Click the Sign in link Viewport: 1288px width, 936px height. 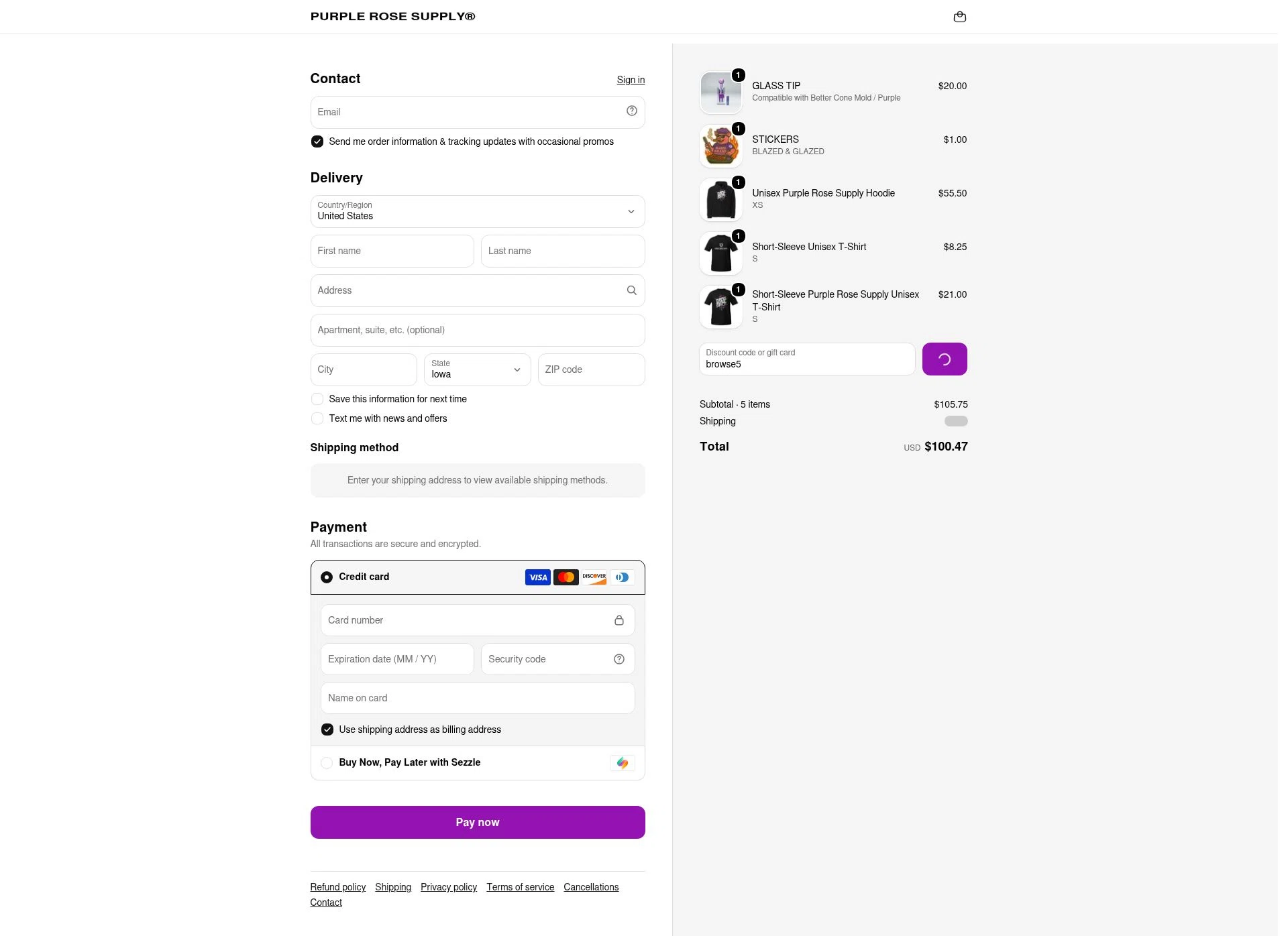(x=631, y=80)
